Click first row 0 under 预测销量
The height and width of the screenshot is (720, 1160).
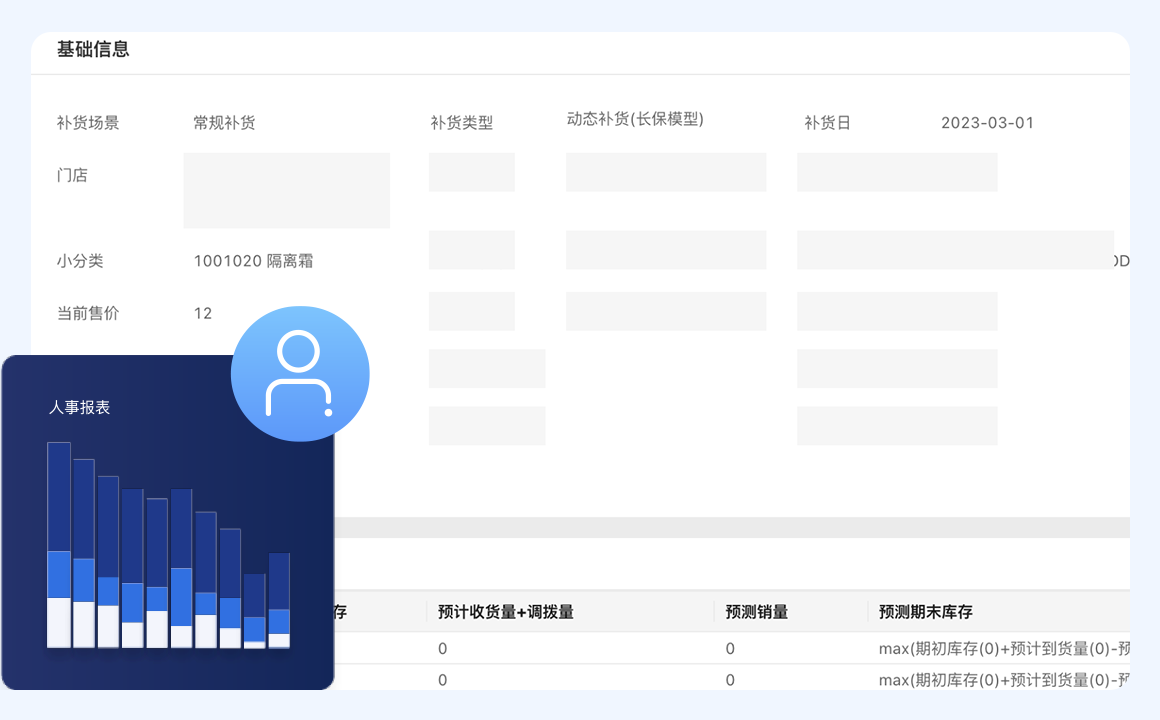[x=730, y=649]
